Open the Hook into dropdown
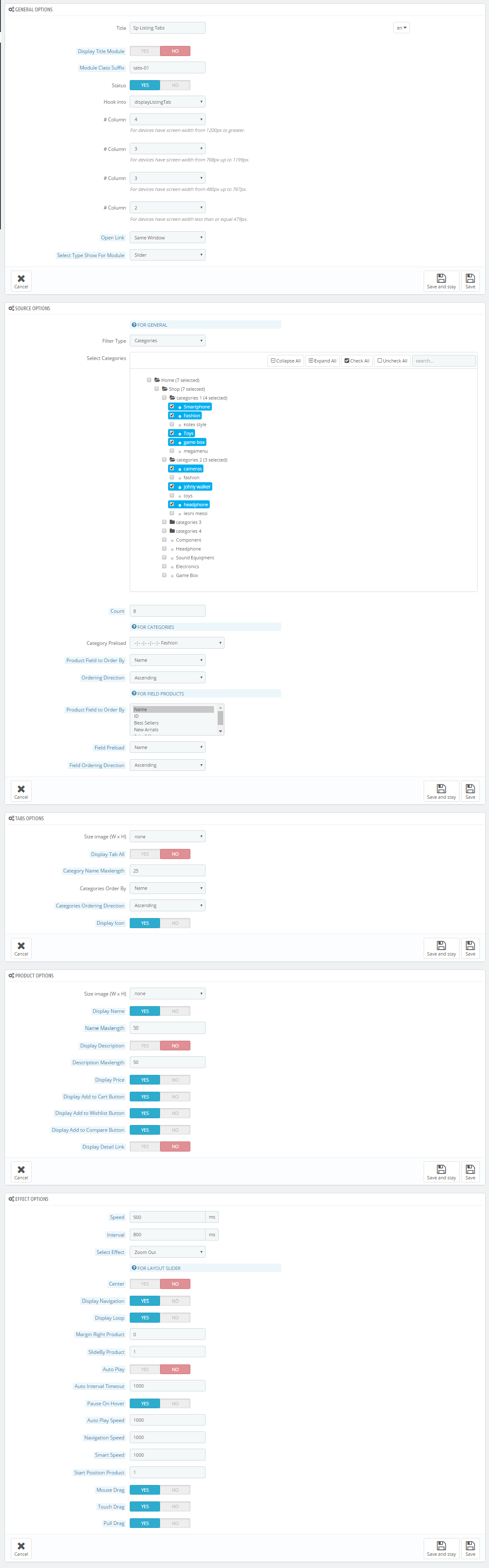Image resolution: width=489 pixels, height=1568 pixels. (x=167, y=102)
